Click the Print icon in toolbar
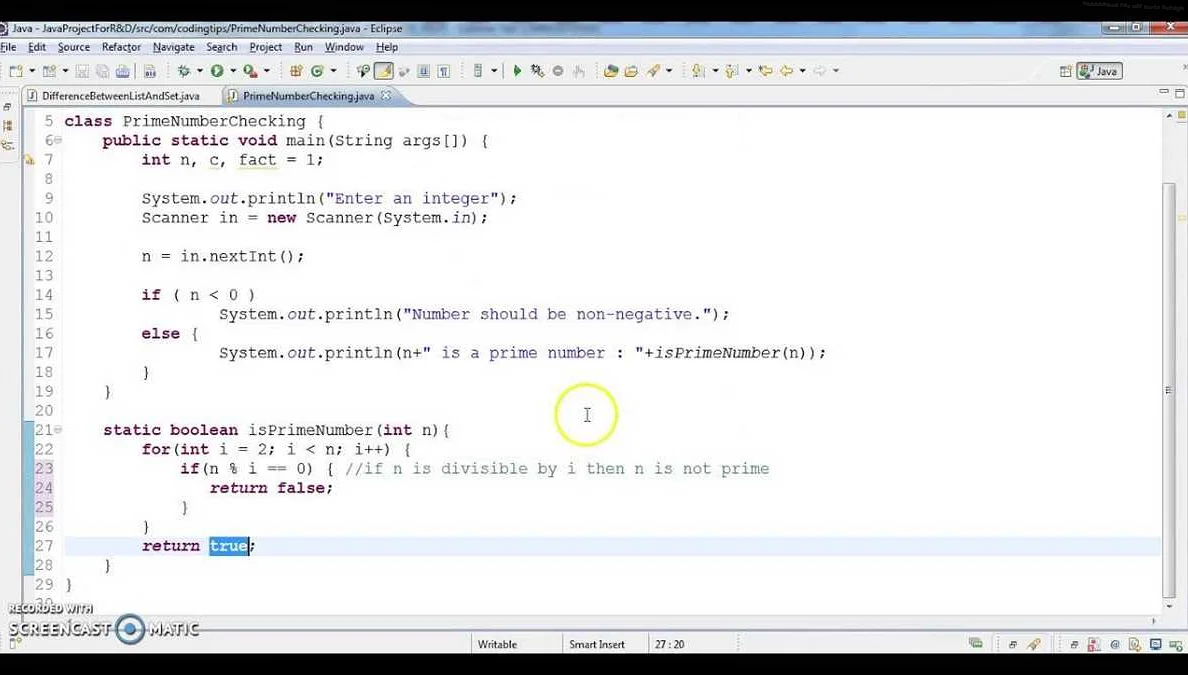This screenshot has width=1188, height=675. (122, 71)
